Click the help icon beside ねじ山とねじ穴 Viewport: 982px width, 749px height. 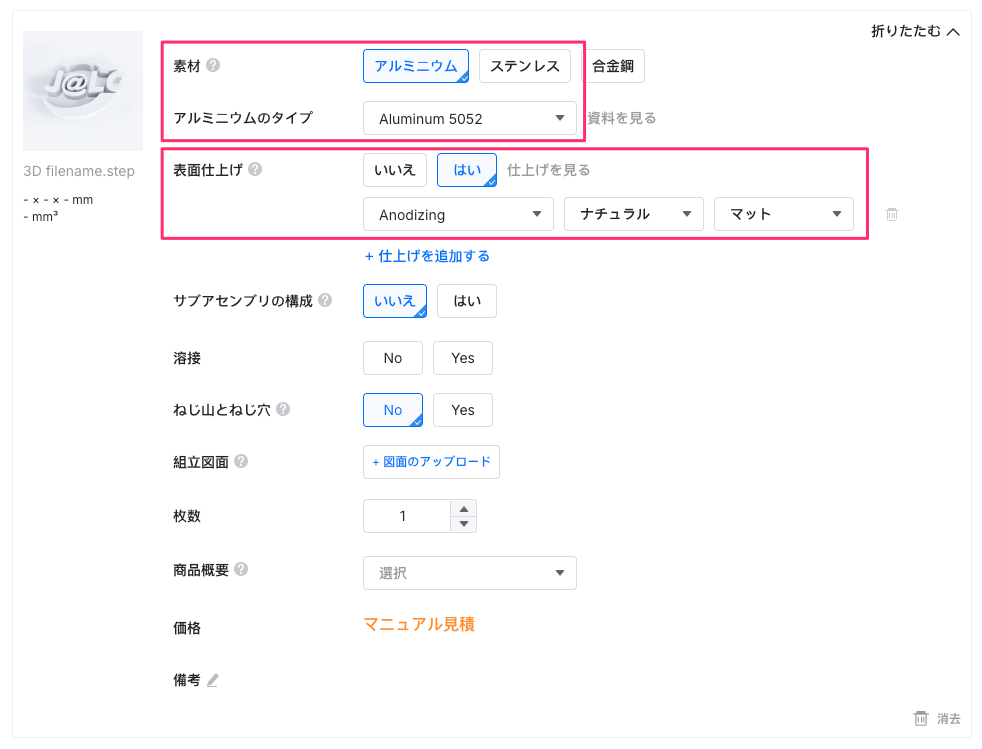pyautogui.click(x=283, y=409)
